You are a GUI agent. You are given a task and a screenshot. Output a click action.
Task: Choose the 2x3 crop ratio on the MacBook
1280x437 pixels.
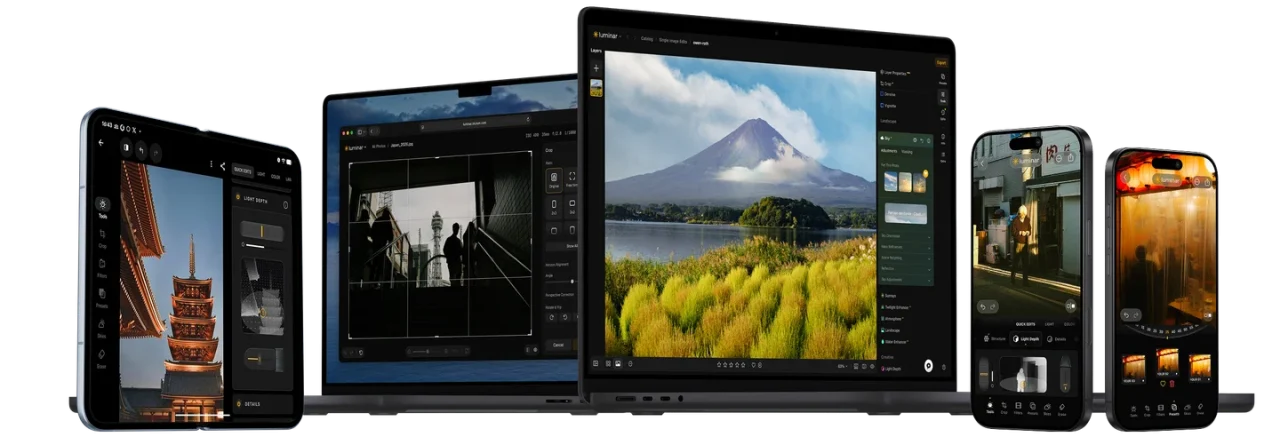(x=554, y=205)
